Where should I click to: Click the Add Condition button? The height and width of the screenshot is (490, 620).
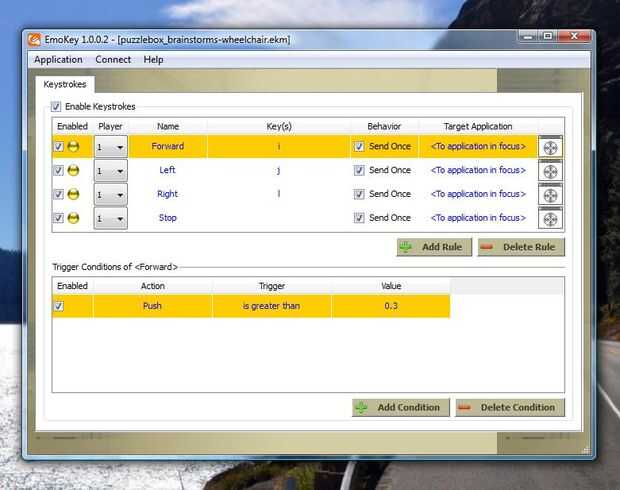click(401, 407)
